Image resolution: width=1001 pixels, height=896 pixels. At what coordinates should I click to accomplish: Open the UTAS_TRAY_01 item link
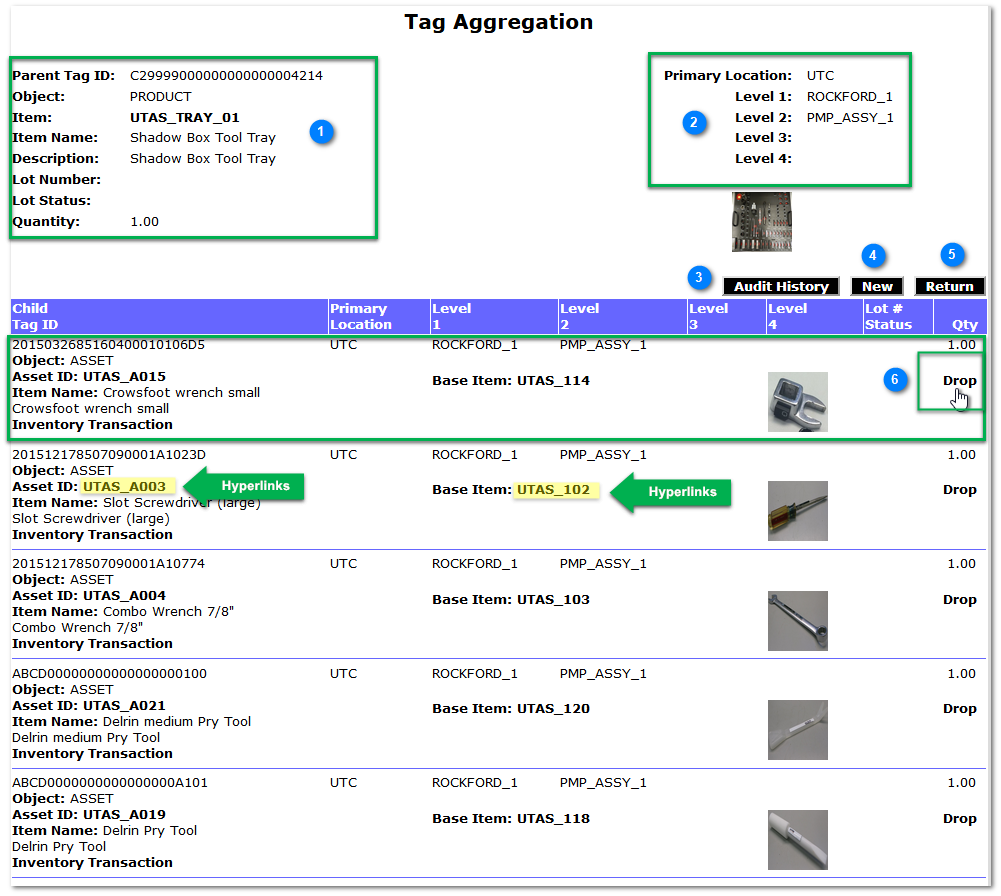tap(185, 117)
